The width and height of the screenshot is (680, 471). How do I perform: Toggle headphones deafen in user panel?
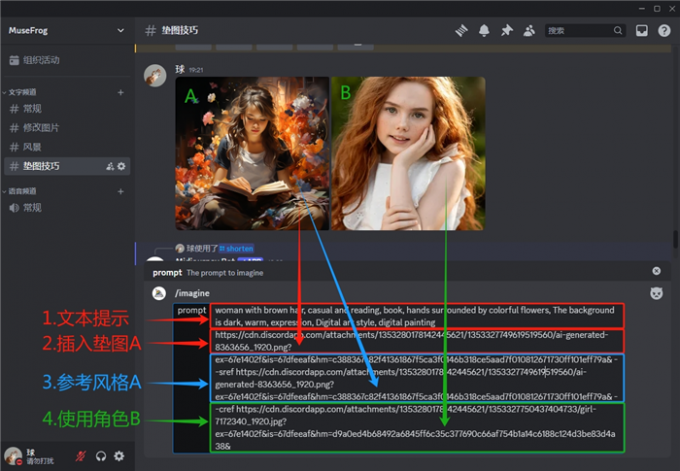pos(101,456)
